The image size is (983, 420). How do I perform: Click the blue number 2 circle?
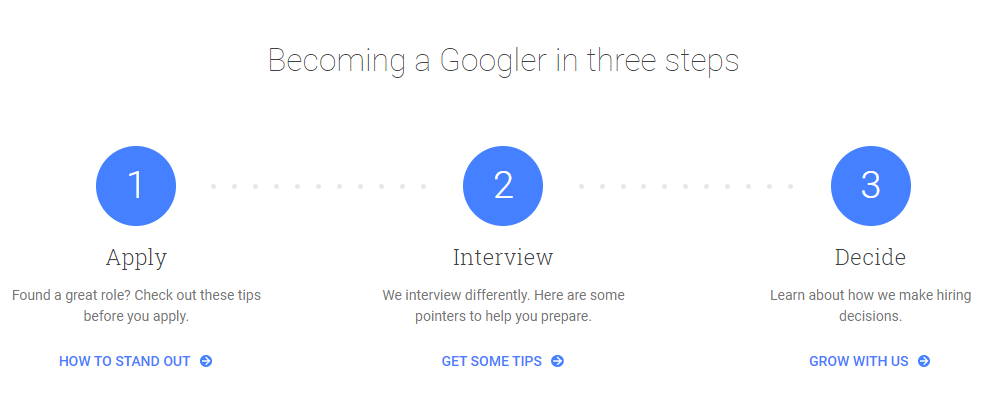point(503,186)
